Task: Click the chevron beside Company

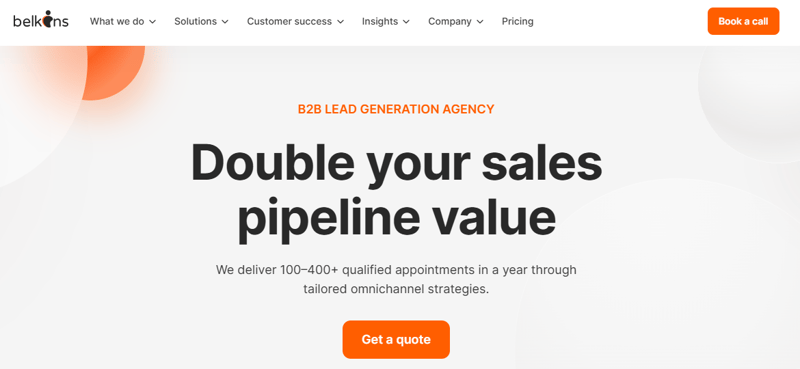Action: point(480,22)
